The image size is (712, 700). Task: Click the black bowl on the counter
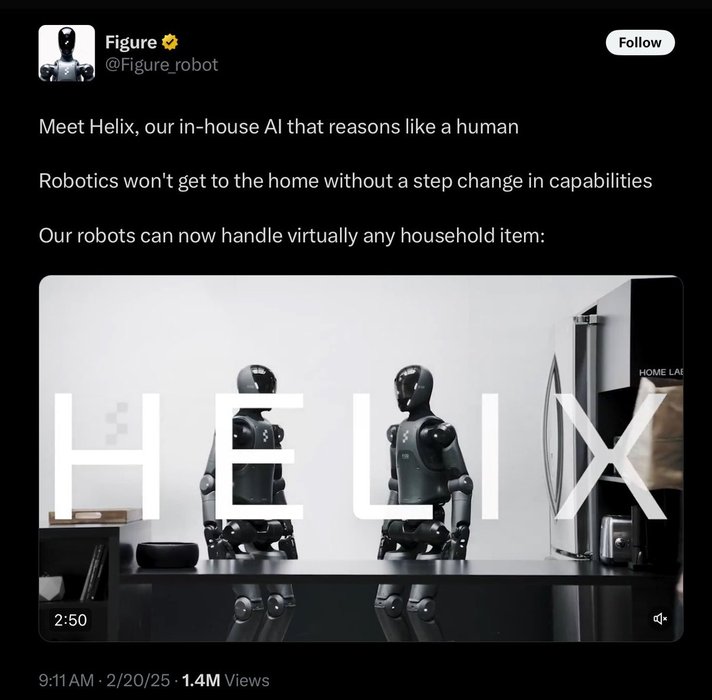(x=167, y=555)
